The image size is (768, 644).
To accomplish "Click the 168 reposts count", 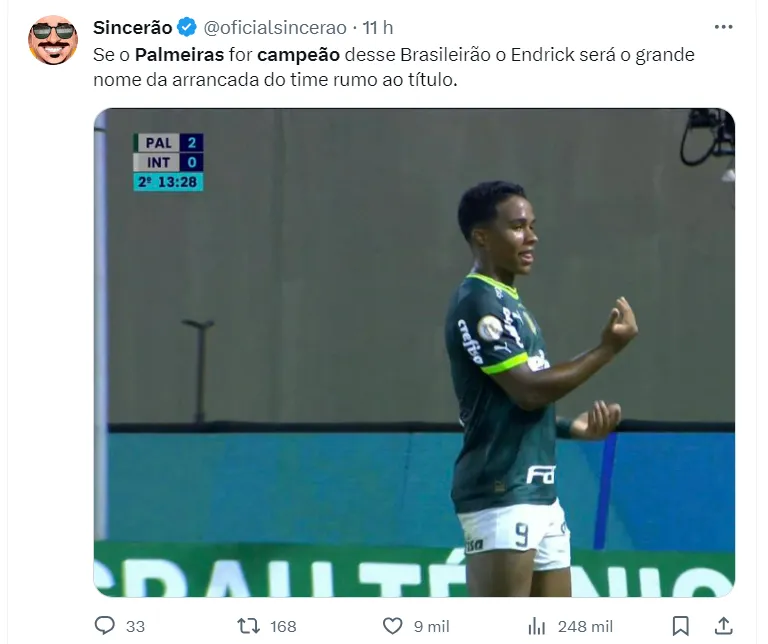I will click(283, 626).
